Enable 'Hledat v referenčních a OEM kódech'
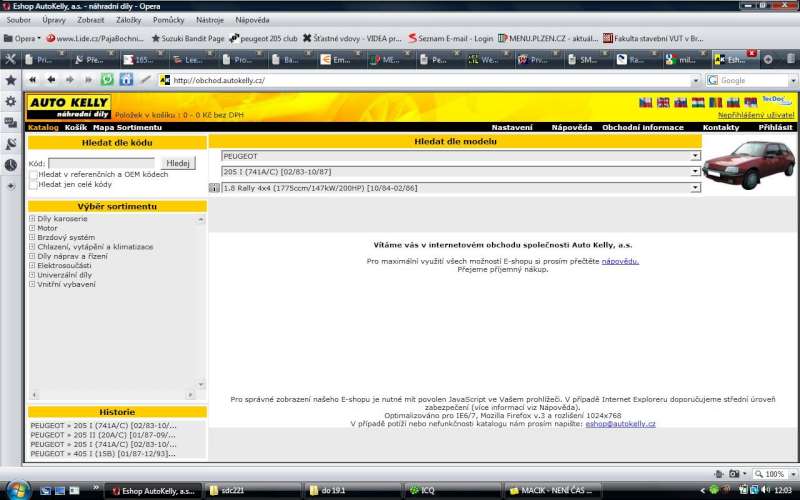 click(34, 175)
